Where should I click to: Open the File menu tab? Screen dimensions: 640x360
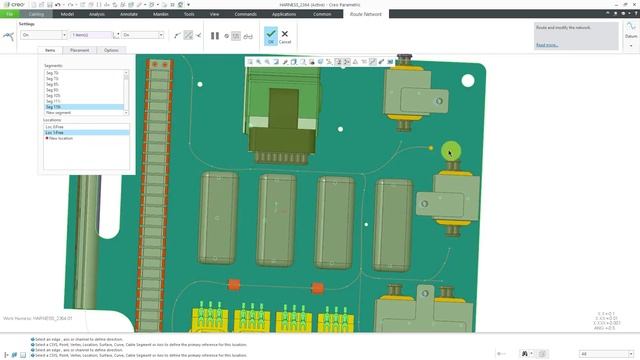point(9,14)
